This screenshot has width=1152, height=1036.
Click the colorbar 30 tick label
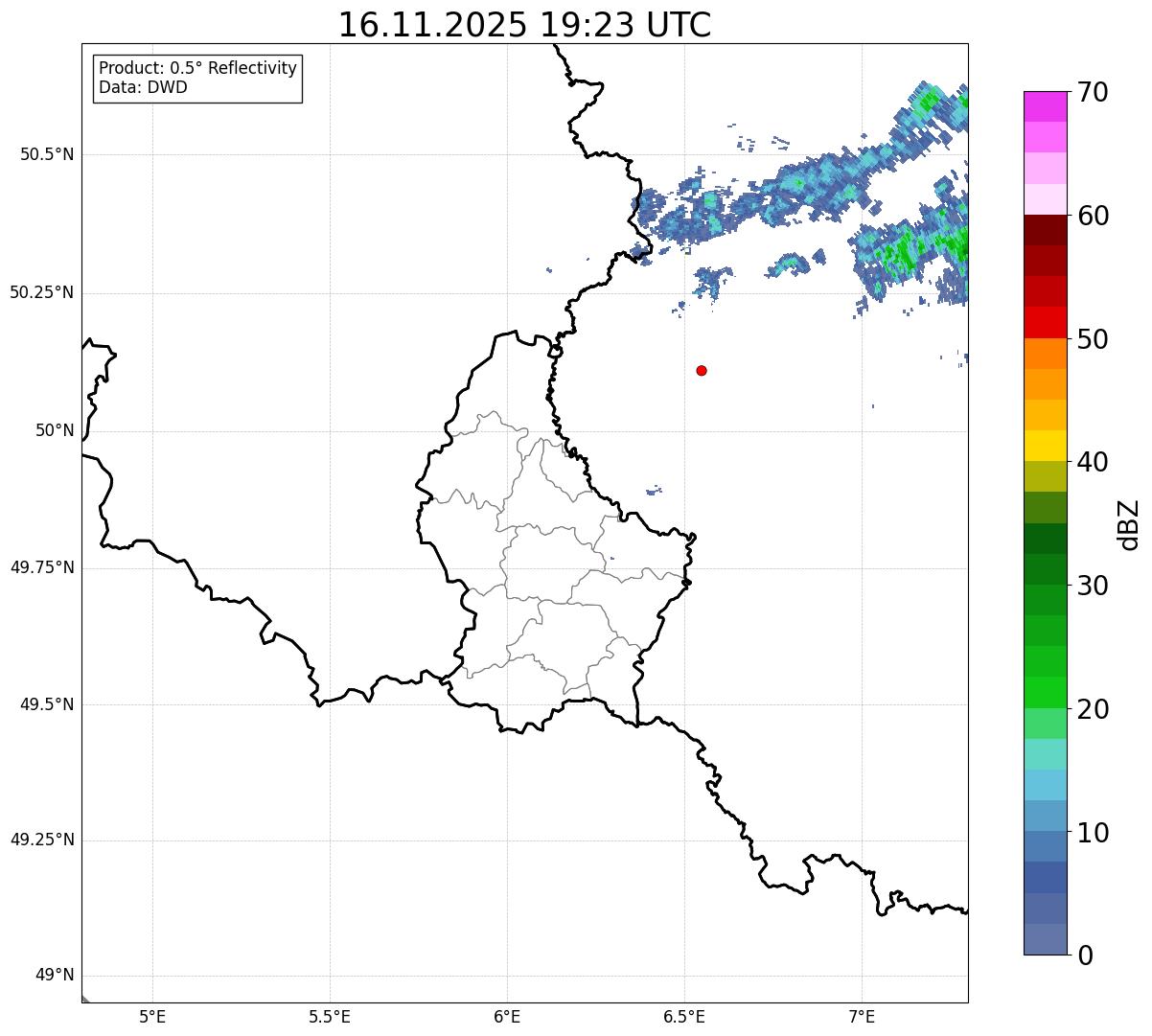click(x=1093, y=587)
